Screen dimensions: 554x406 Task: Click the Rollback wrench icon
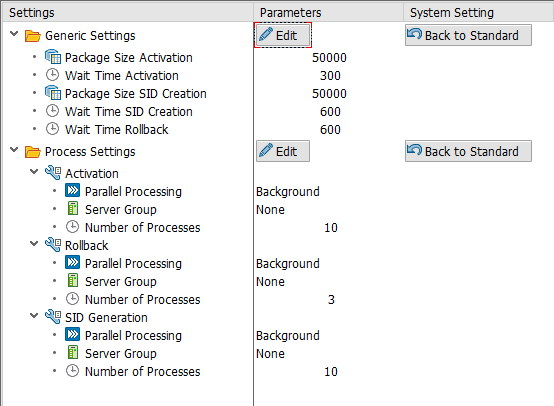(53, 245)
